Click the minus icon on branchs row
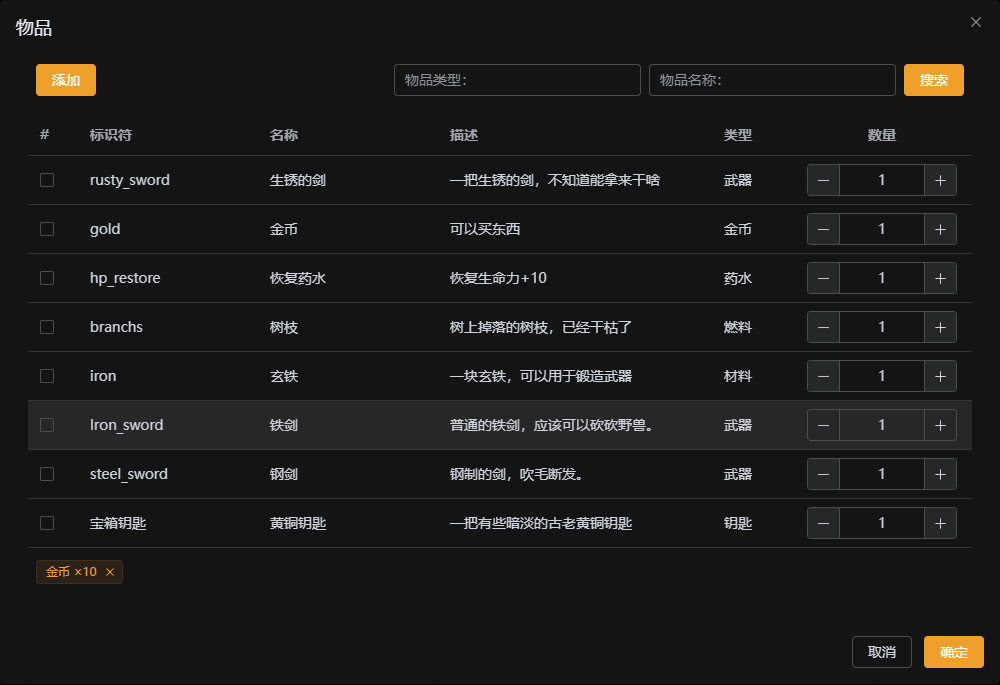The height and width of the screenshot is (685, 1000). coord(823,327)
